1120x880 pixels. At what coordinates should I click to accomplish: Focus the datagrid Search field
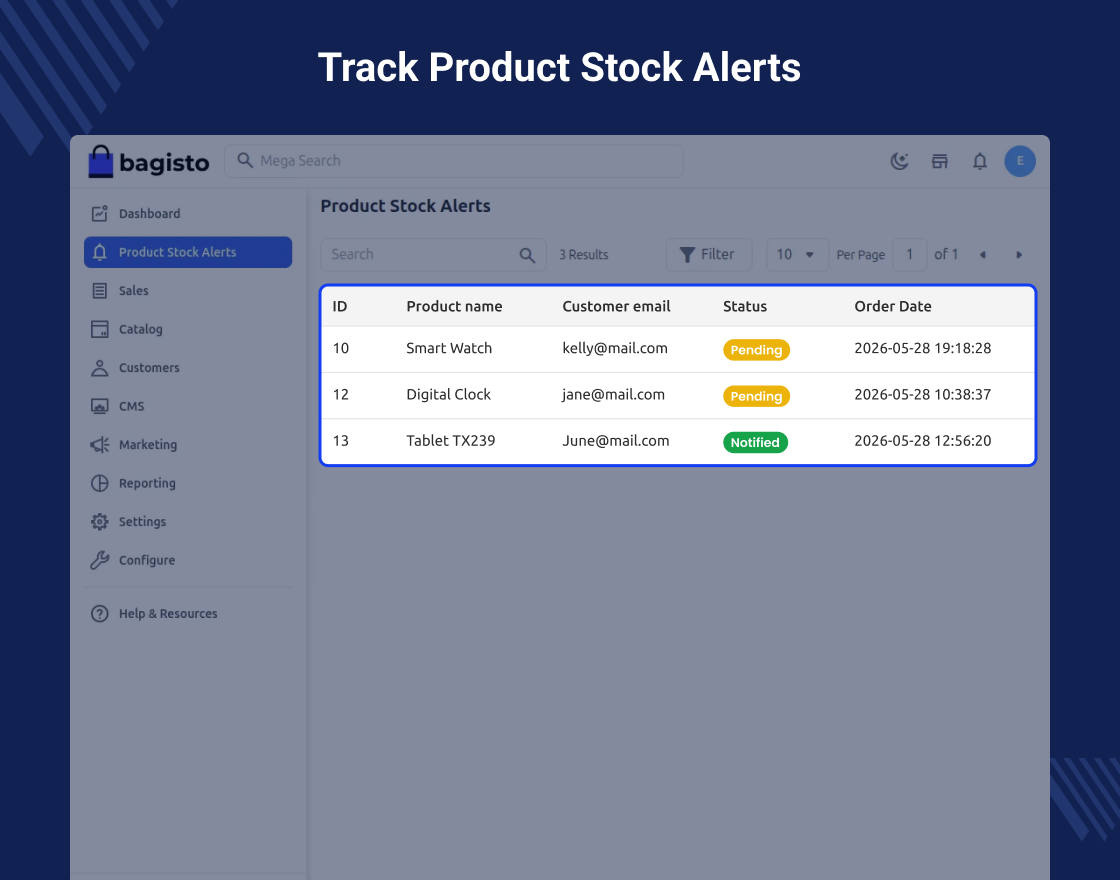pos(433,255)
